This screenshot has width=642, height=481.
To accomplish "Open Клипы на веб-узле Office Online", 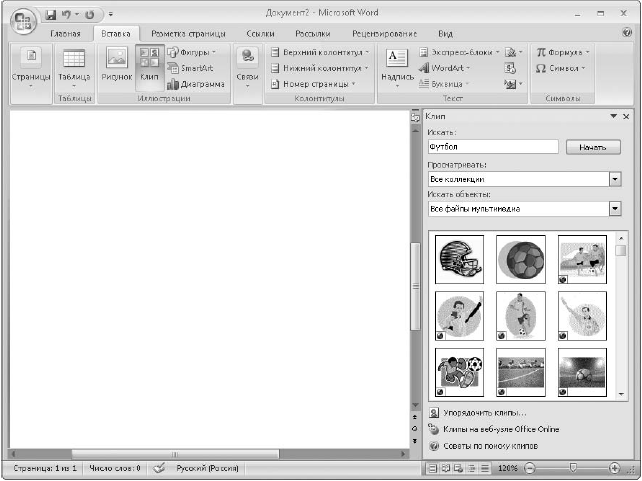I will point(501,429).
